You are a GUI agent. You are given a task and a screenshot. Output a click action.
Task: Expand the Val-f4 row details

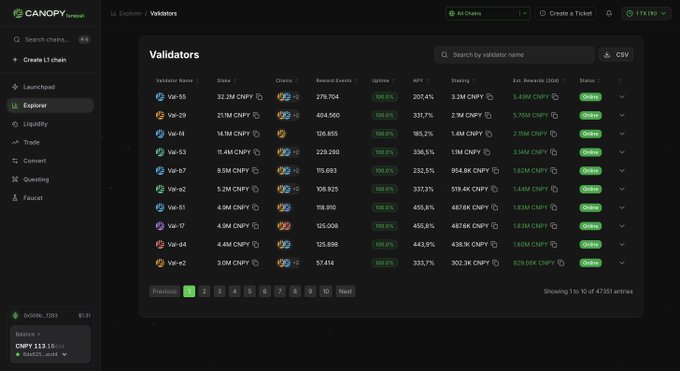click(622, 134)
